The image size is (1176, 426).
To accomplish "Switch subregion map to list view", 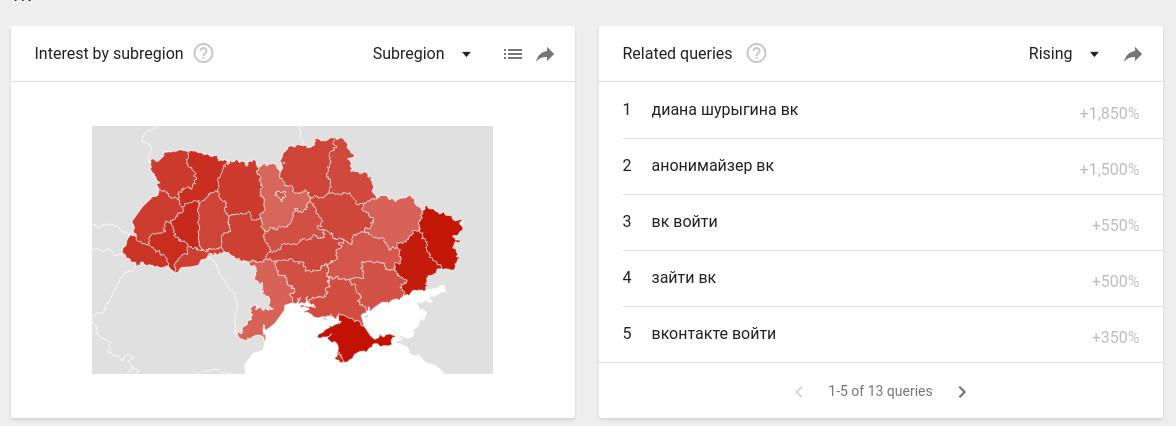I will [x=513, y=54].
